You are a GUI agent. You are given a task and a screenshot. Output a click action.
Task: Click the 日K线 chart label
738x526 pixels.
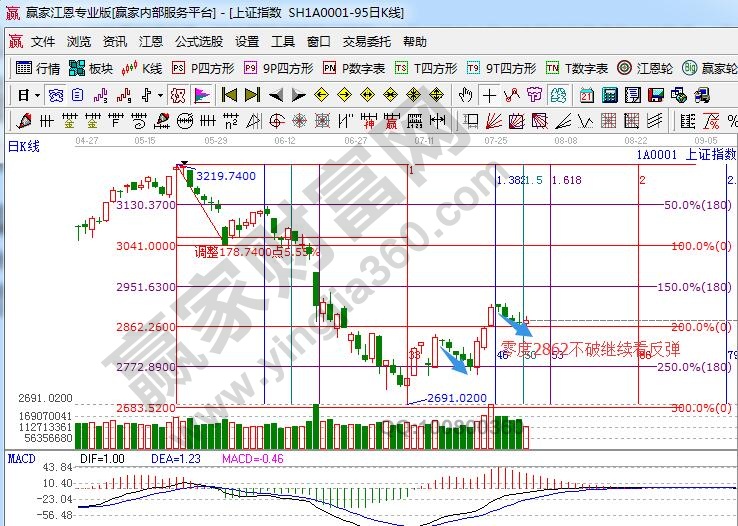click(24, 146)
